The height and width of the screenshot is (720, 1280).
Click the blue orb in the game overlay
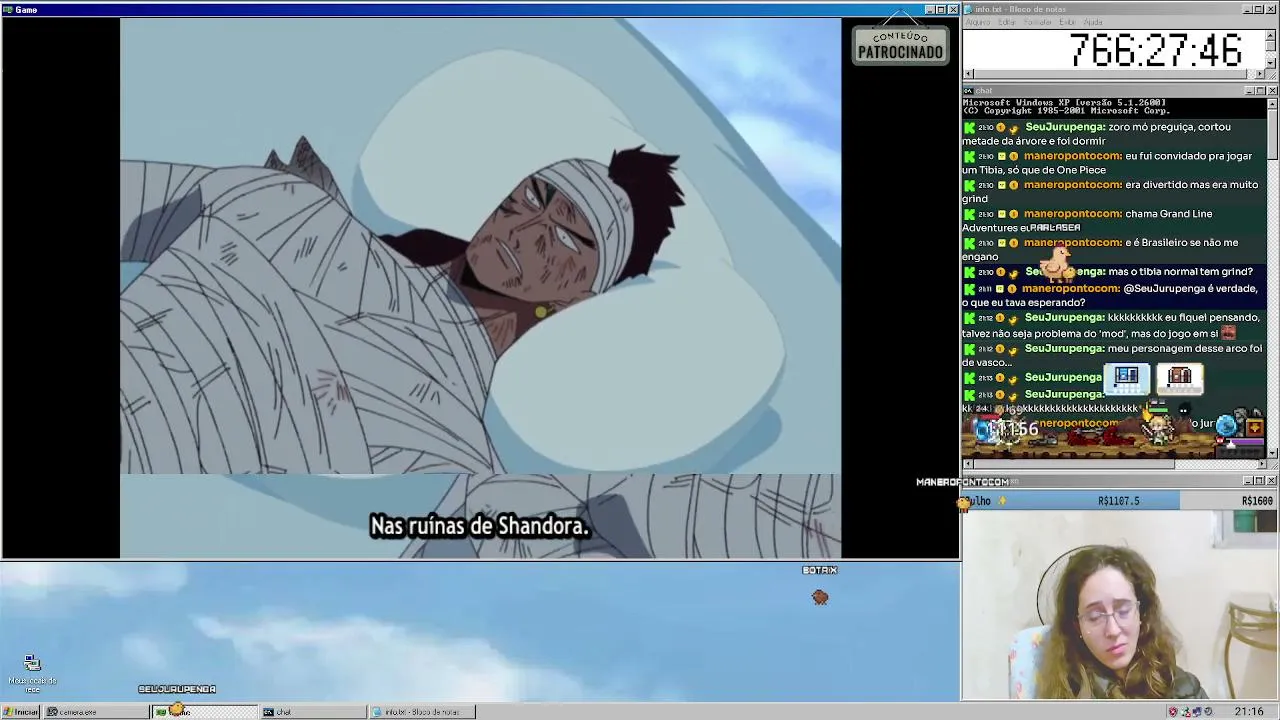point(1227,426)
